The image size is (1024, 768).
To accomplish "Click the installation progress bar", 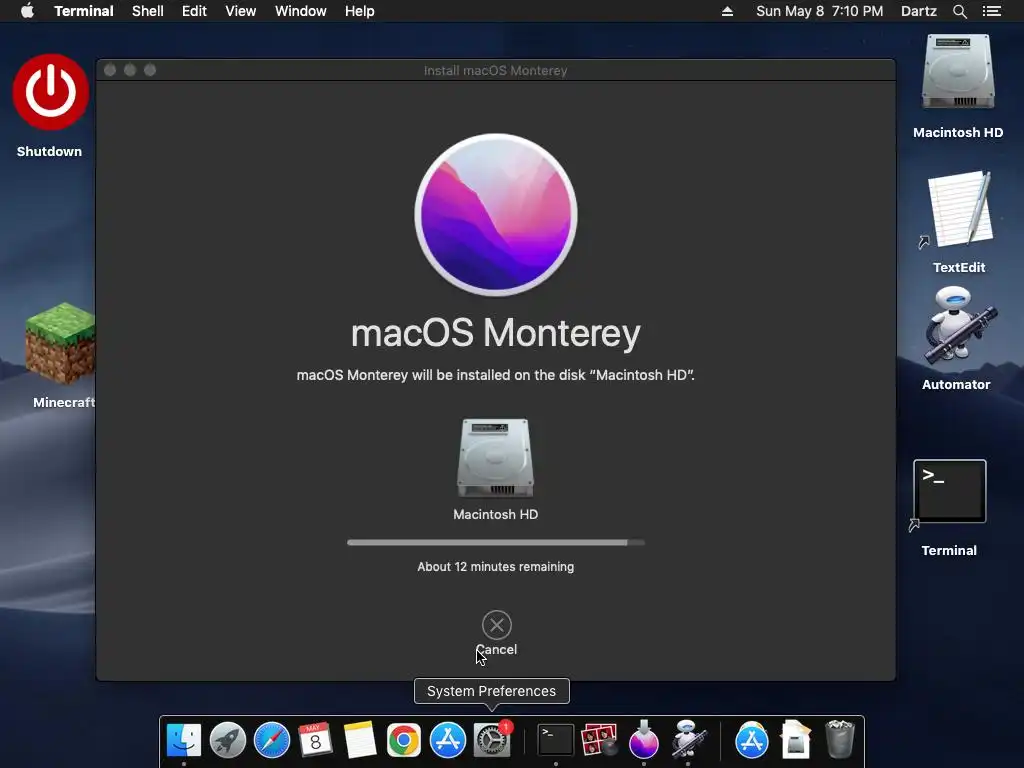I will (496, 542).
